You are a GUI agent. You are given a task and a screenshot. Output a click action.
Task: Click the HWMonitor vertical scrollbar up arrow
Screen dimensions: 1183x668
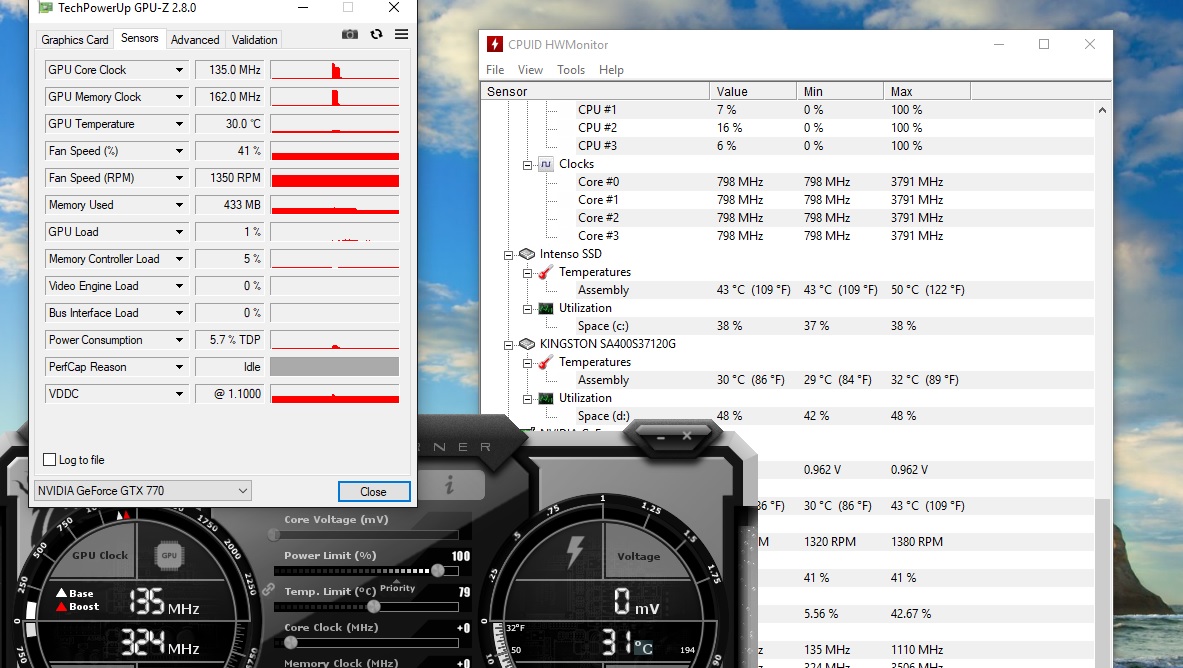tap(1102, 110)
